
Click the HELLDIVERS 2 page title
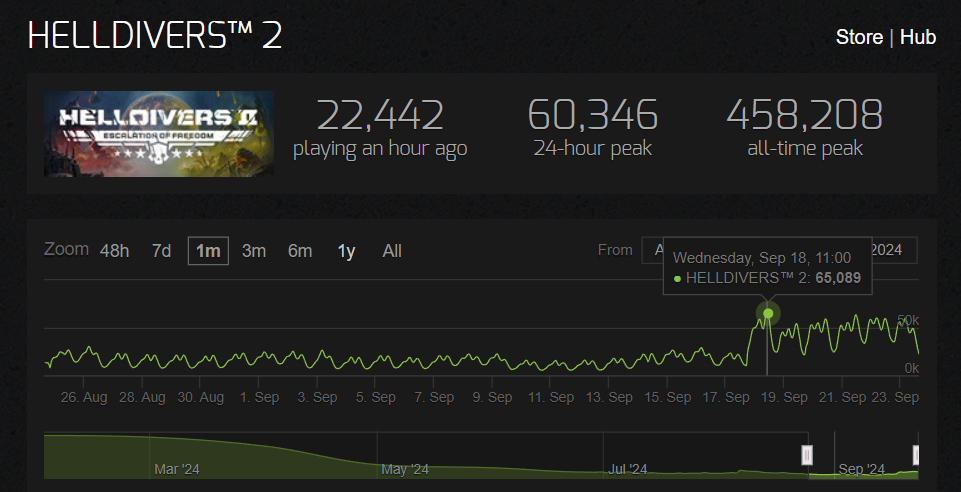(x=155, y=37)
